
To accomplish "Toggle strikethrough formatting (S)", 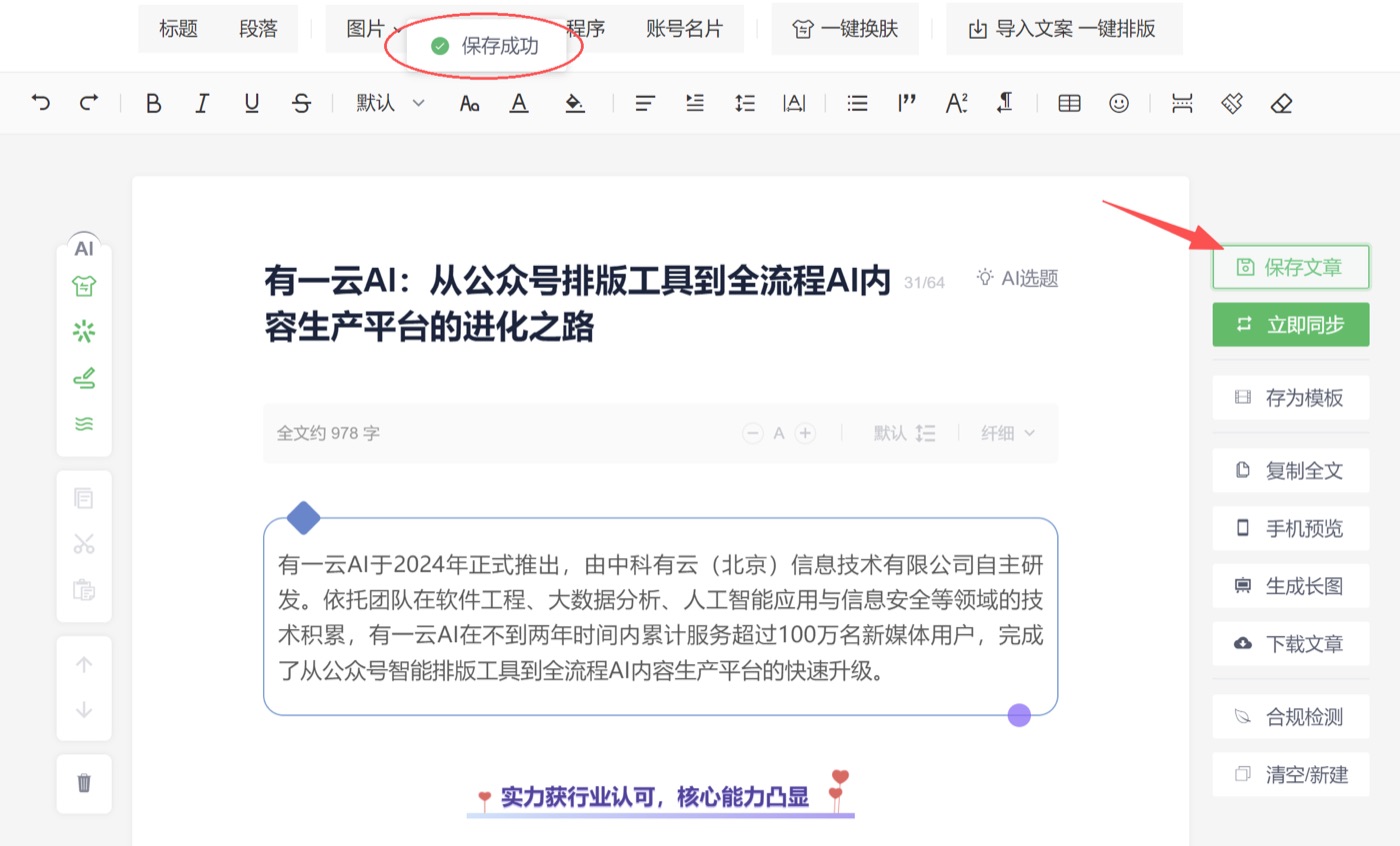I will 301,103.
